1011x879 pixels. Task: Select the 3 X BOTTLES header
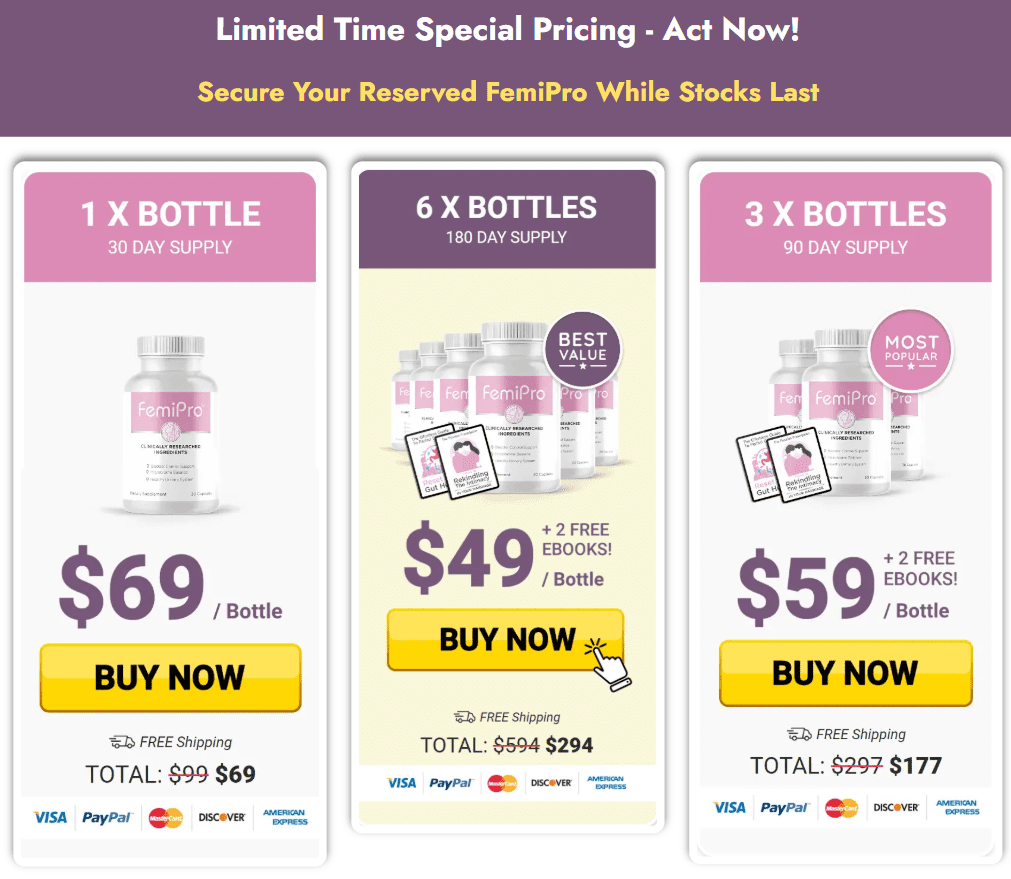click(x=845, y=227)
